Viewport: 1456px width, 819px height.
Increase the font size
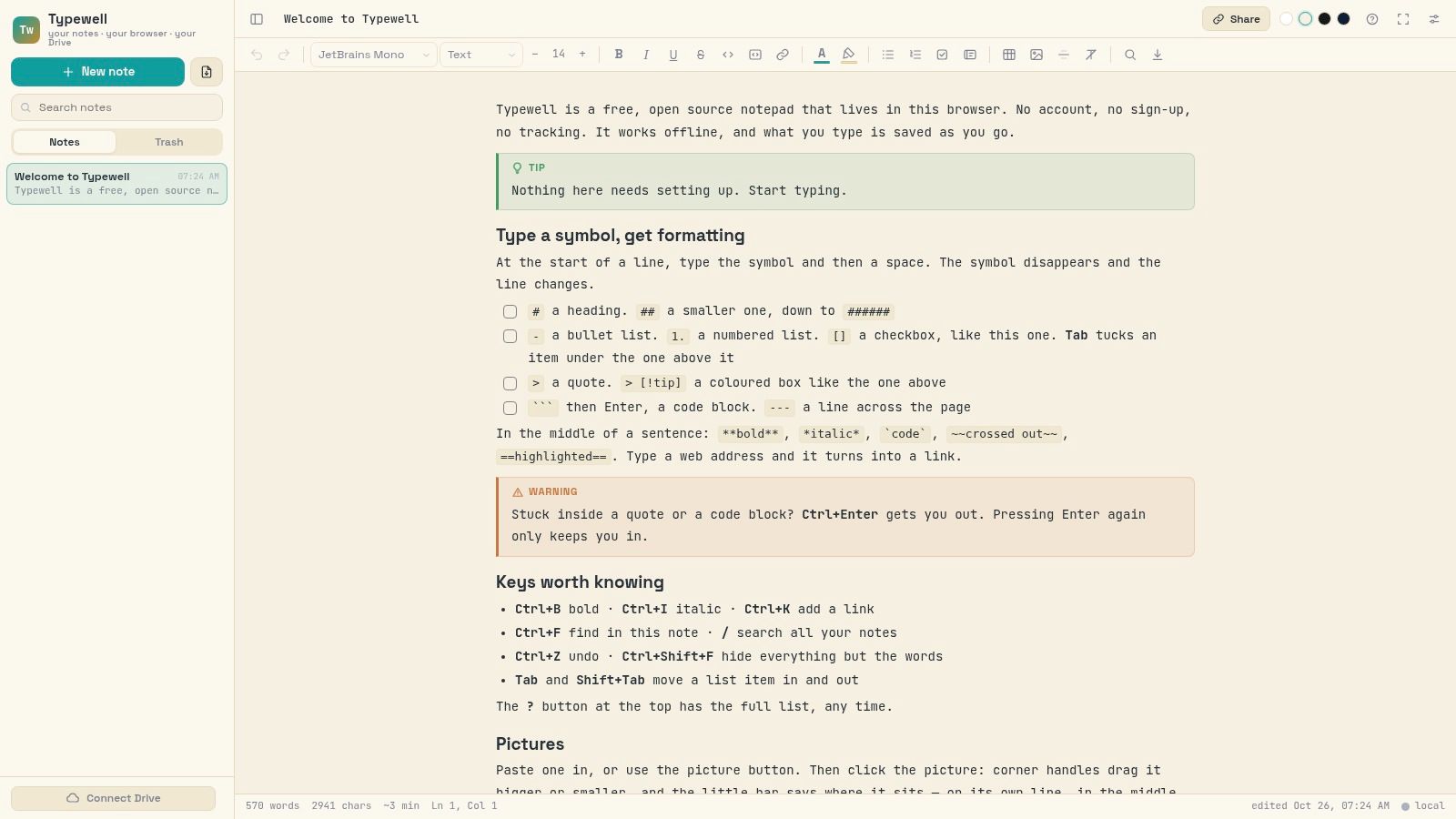582,55
